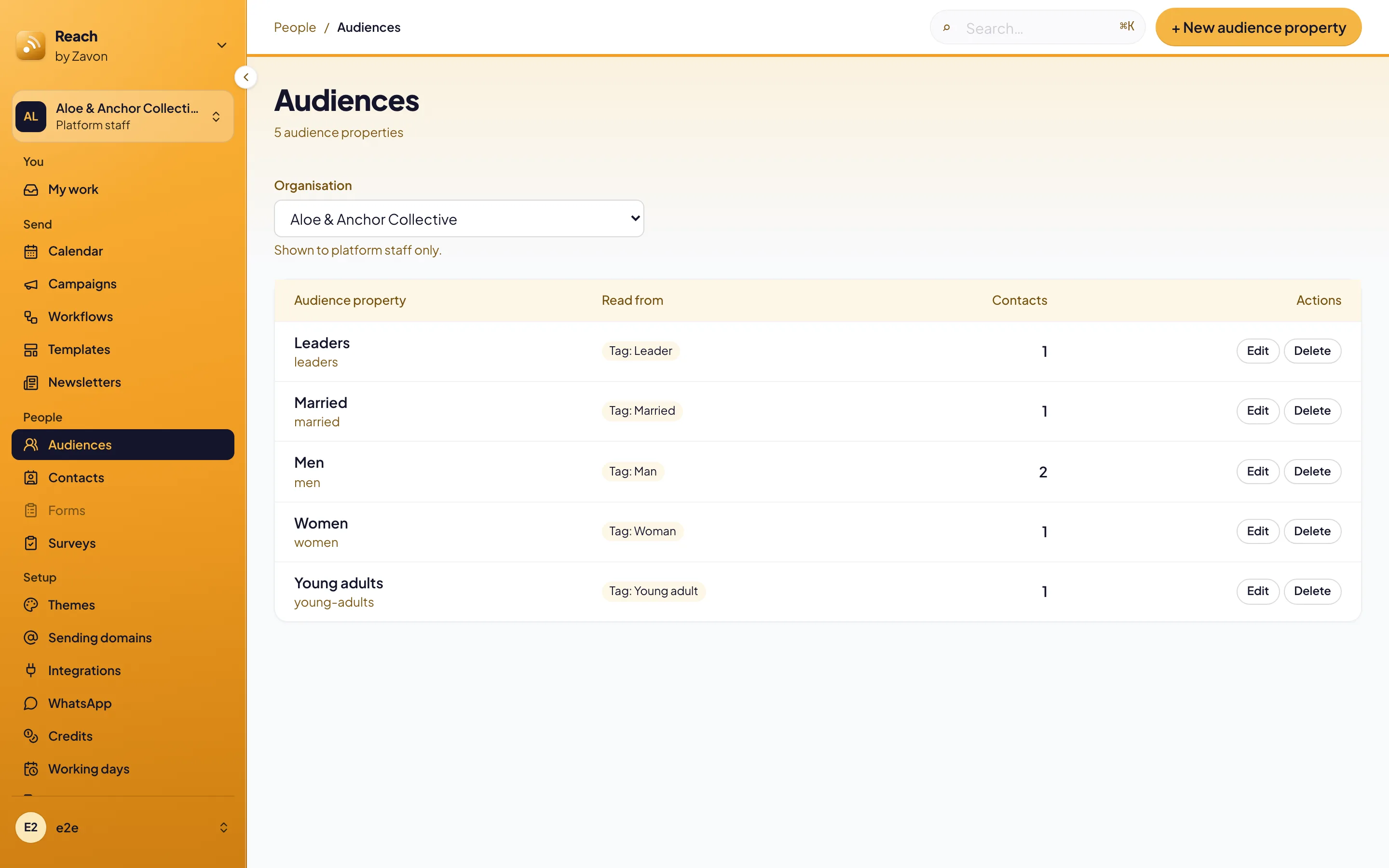
Task: Click the Tag: Married chip
Action: coord(642,411)
